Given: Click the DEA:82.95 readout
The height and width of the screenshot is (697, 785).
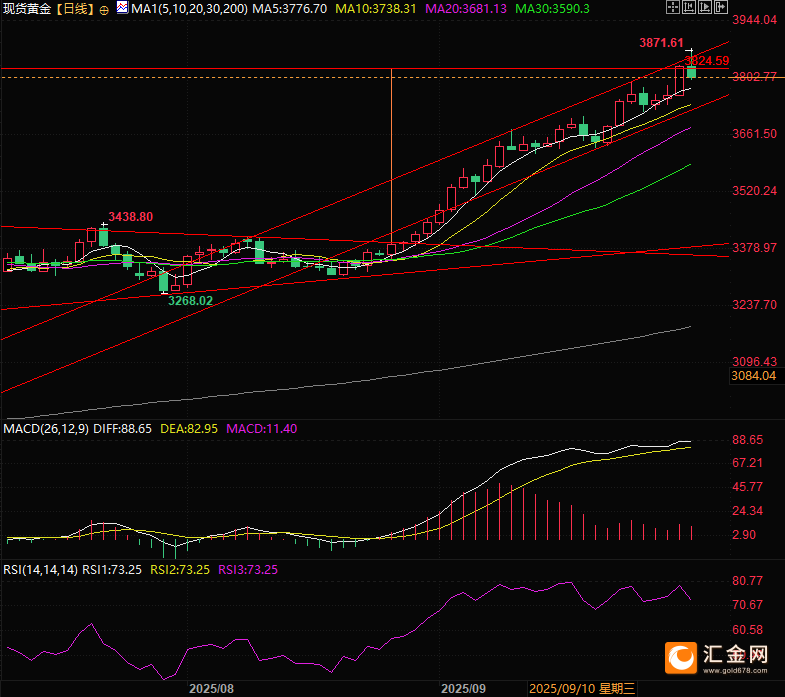Looking at the screenshot, I should tap(189, 429).
